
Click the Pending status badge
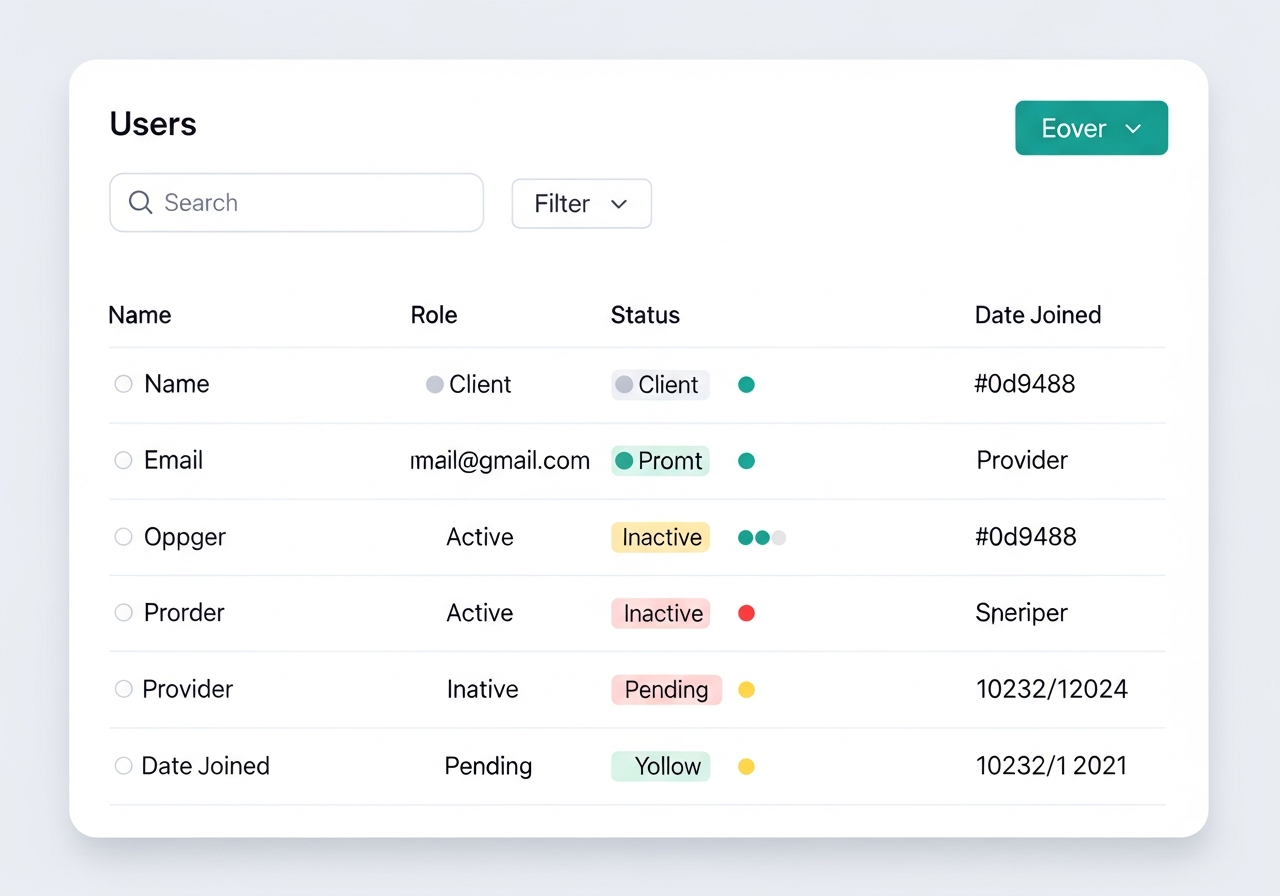[666, 690]
